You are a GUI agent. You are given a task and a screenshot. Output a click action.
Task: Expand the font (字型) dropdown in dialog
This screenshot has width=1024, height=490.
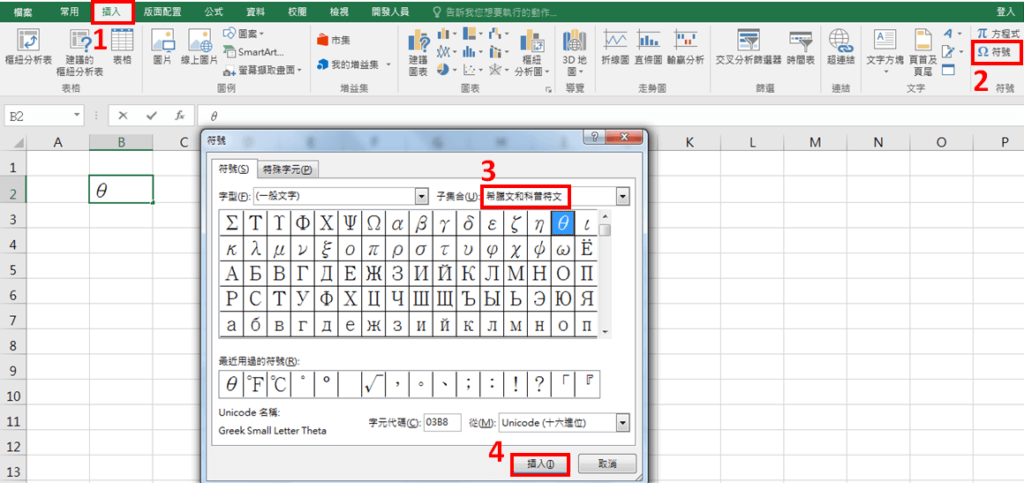click(421, 196)
